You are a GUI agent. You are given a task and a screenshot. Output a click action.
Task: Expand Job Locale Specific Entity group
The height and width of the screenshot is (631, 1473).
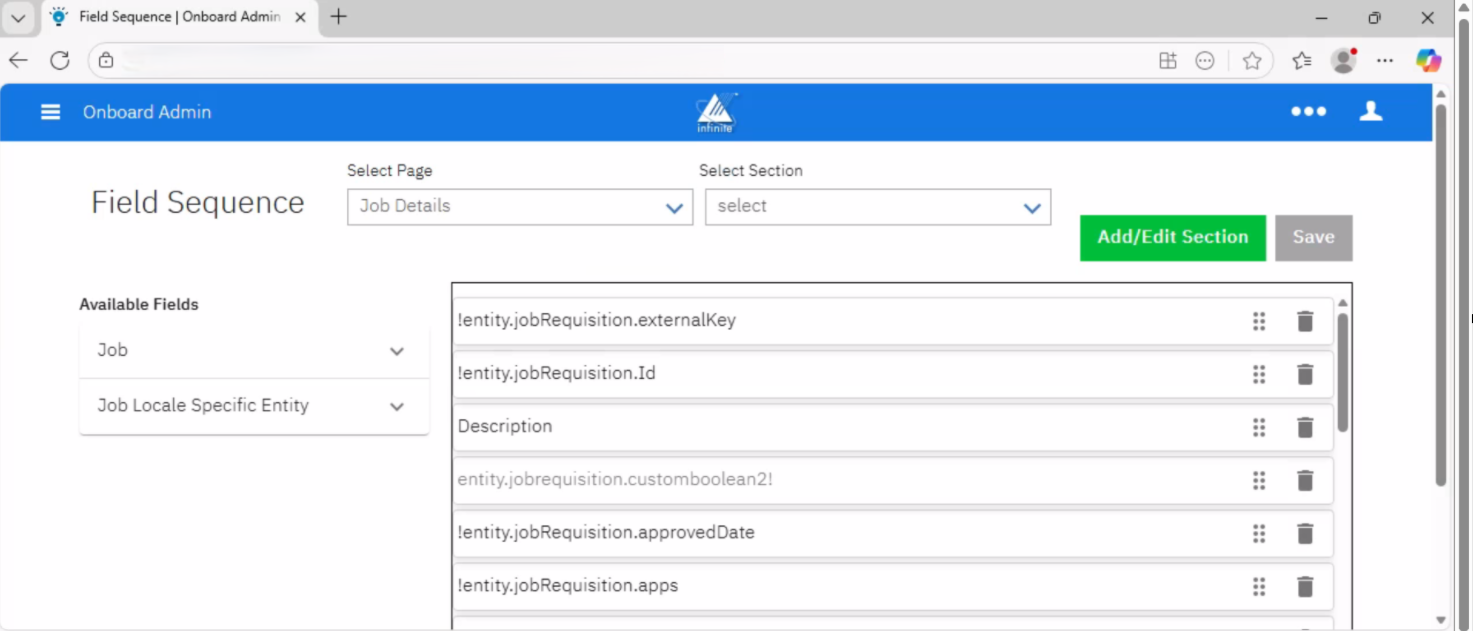[x=254, y=406]
